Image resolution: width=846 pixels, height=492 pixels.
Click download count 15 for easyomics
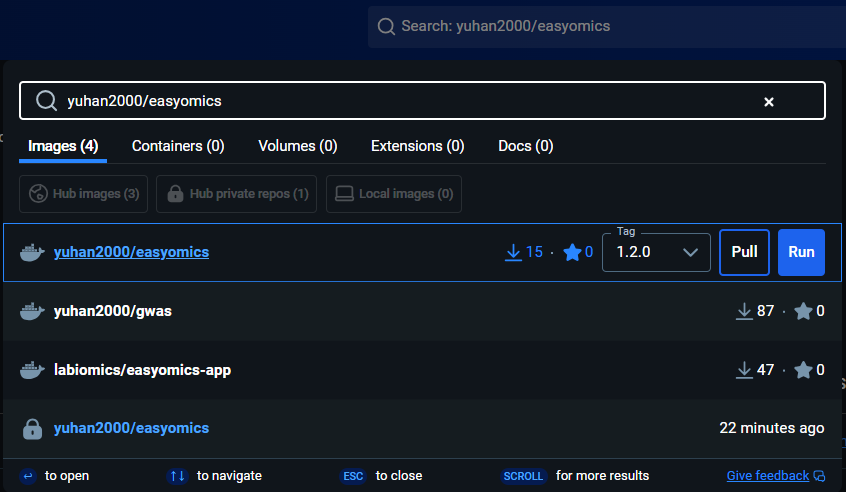pos(524,252)
